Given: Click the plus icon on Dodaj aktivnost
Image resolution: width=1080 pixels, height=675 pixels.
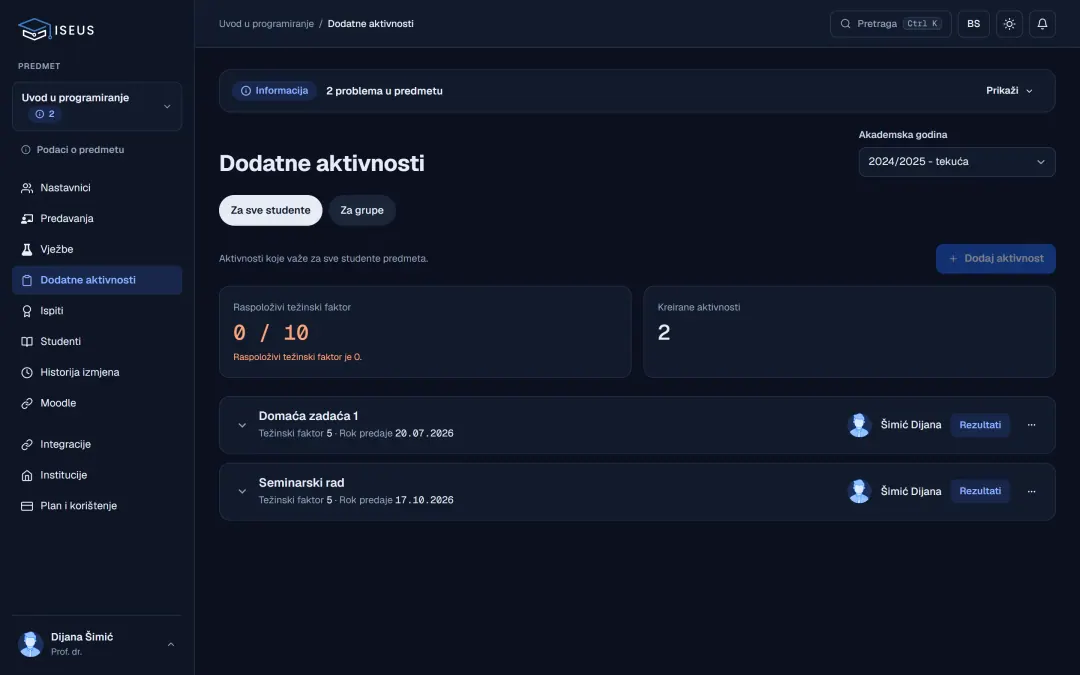Looking at the screenshot, I should (x=953, y=259).
